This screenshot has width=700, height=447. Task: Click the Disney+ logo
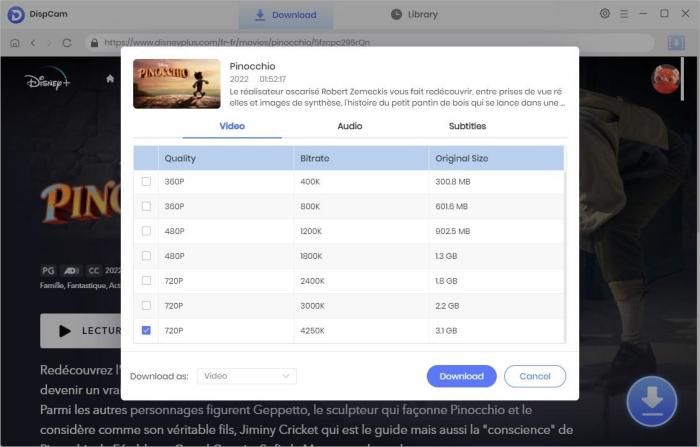point(47,79)
